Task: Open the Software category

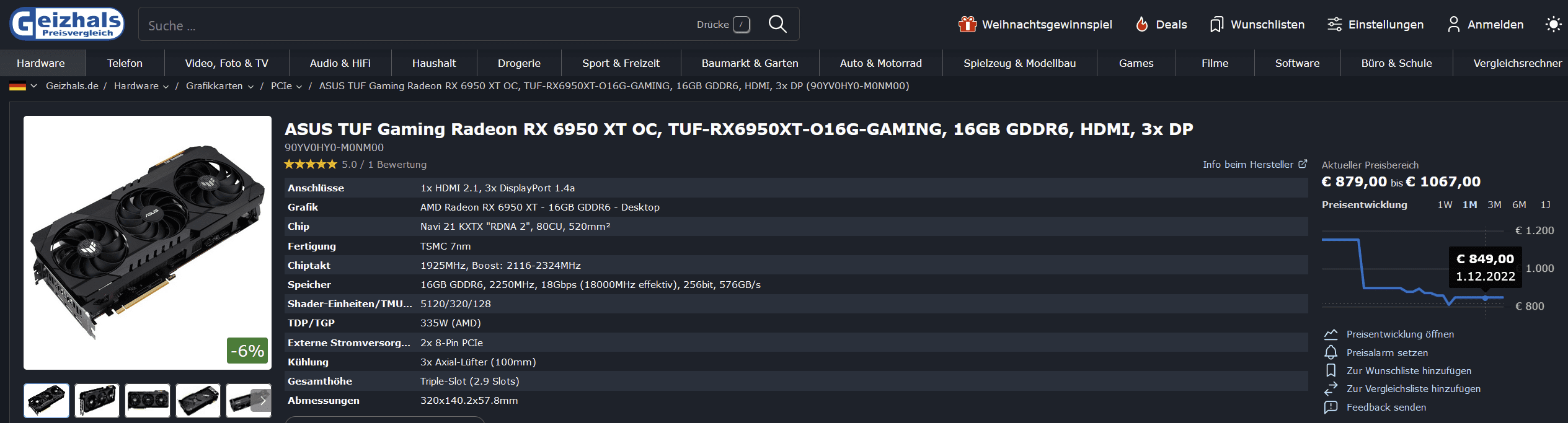Action: (1297, 63)
